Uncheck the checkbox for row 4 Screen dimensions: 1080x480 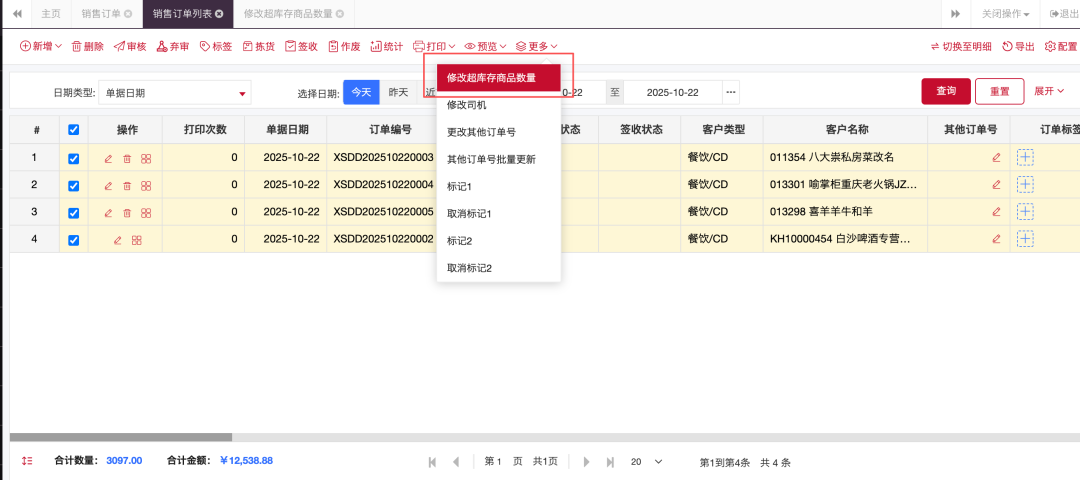pos(73,240)
